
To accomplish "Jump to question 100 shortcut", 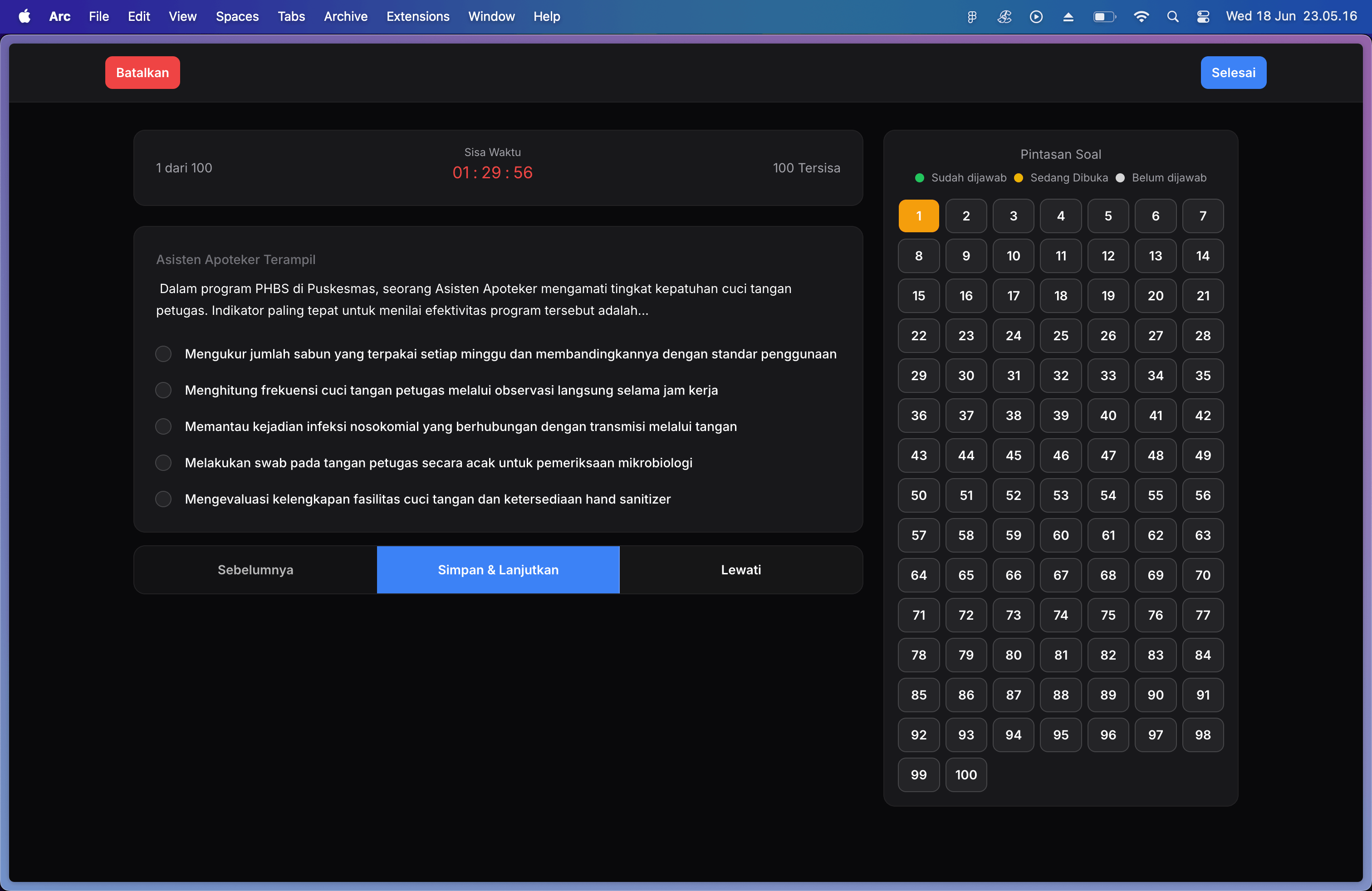I will [965, 774].
